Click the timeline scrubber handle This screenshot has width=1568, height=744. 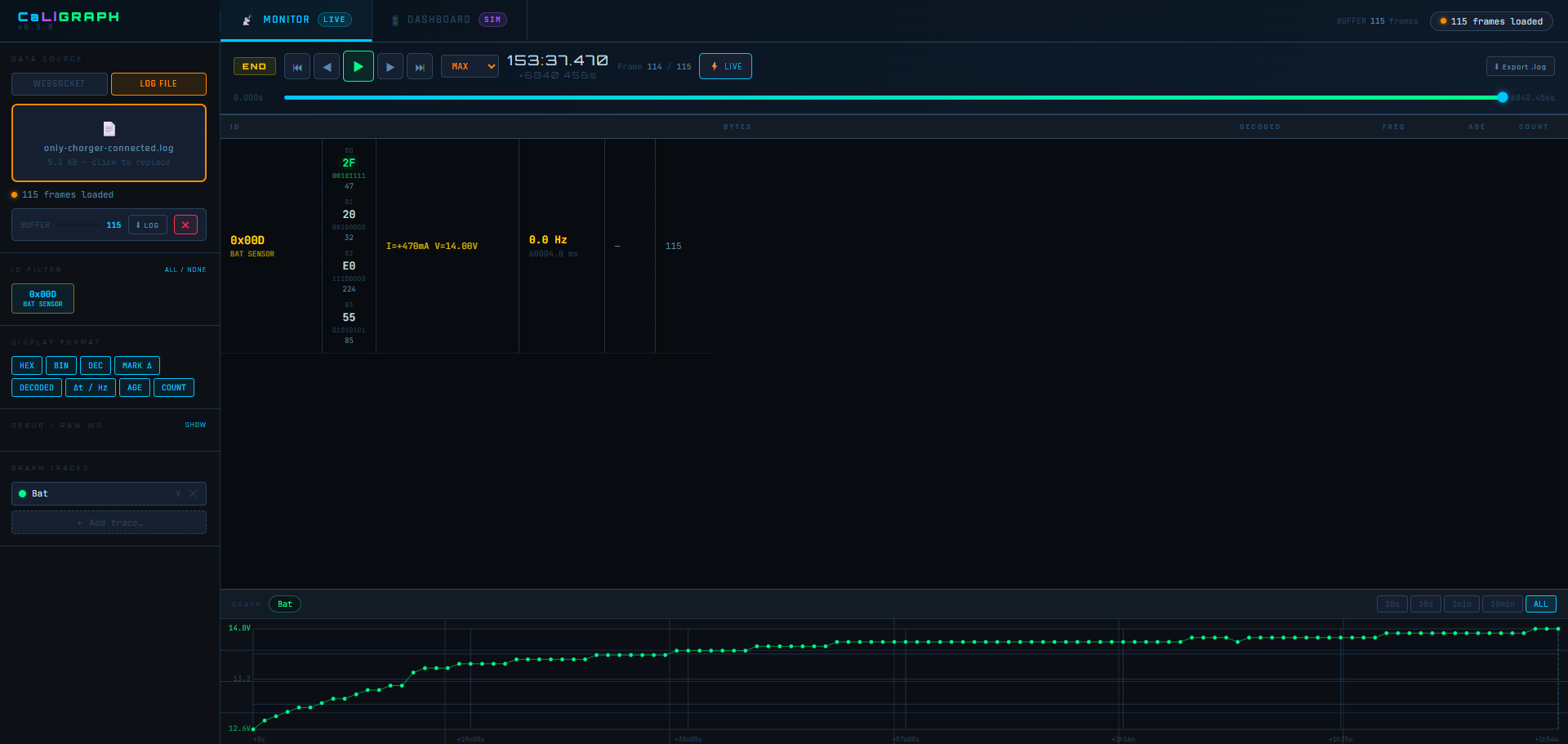[x=1502, y=97]
